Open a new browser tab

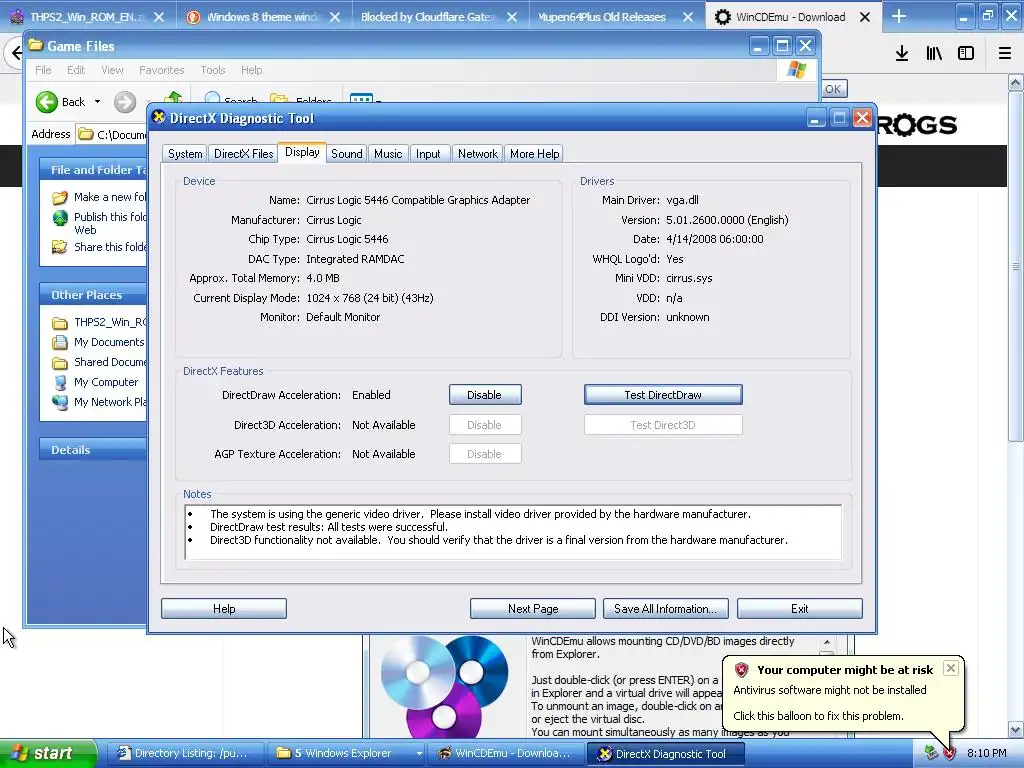point(899,16)
